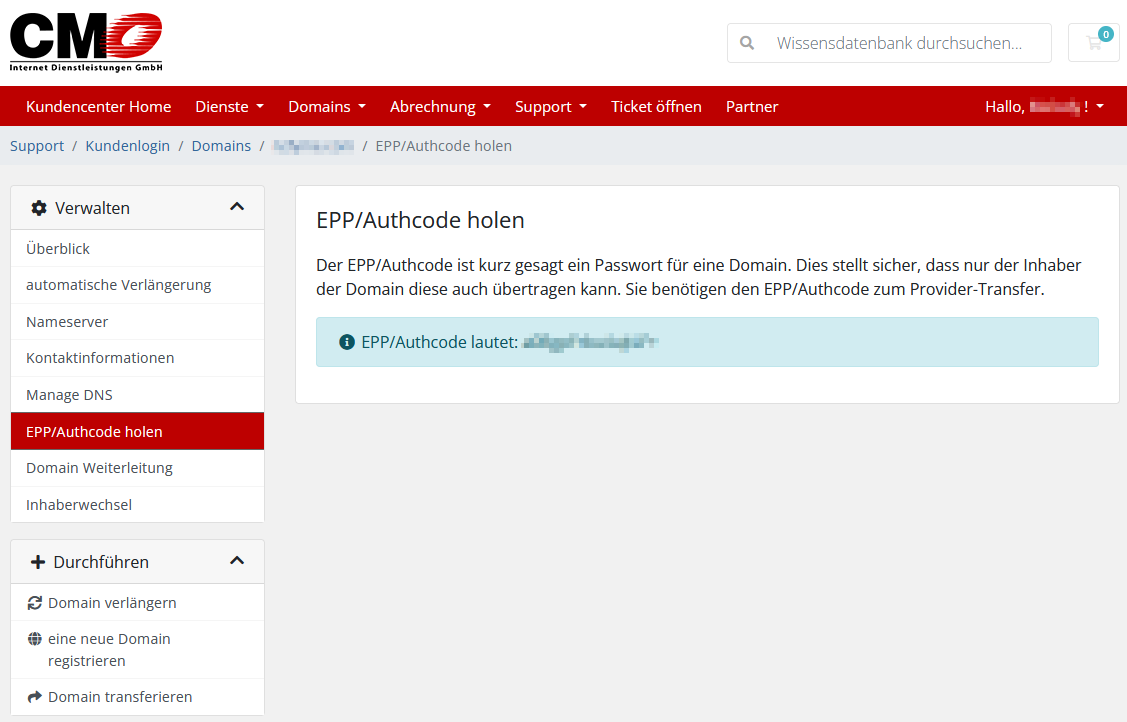
Task: Click the Kundenlogin breadcrumb link
Action: (x=128, y=146)
